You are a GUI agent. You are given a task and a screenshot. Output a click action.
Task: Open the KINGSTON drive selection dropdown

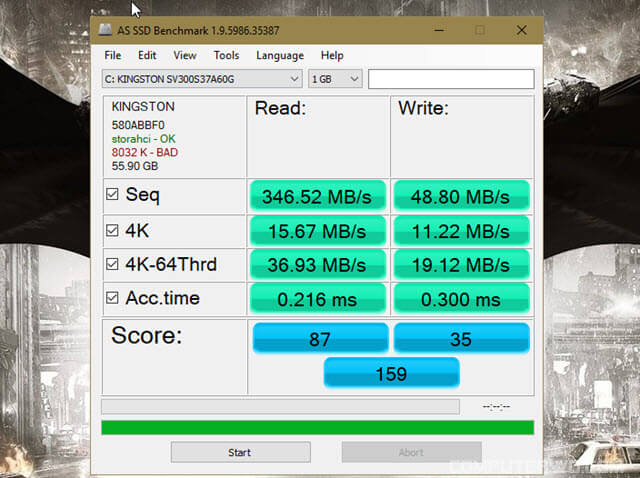coord(202,78)
